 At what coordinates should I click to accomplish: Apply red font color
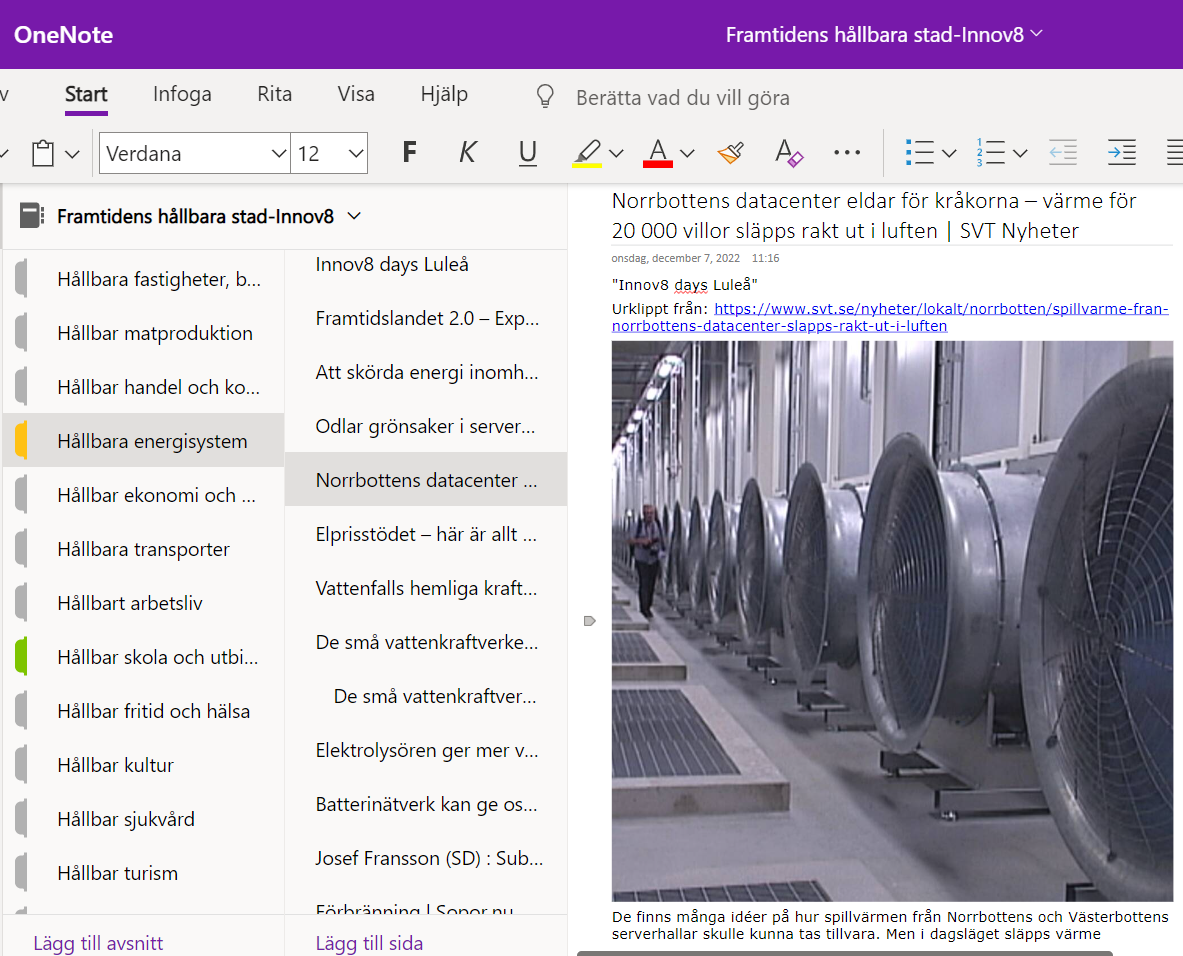[x=658, y=152]
